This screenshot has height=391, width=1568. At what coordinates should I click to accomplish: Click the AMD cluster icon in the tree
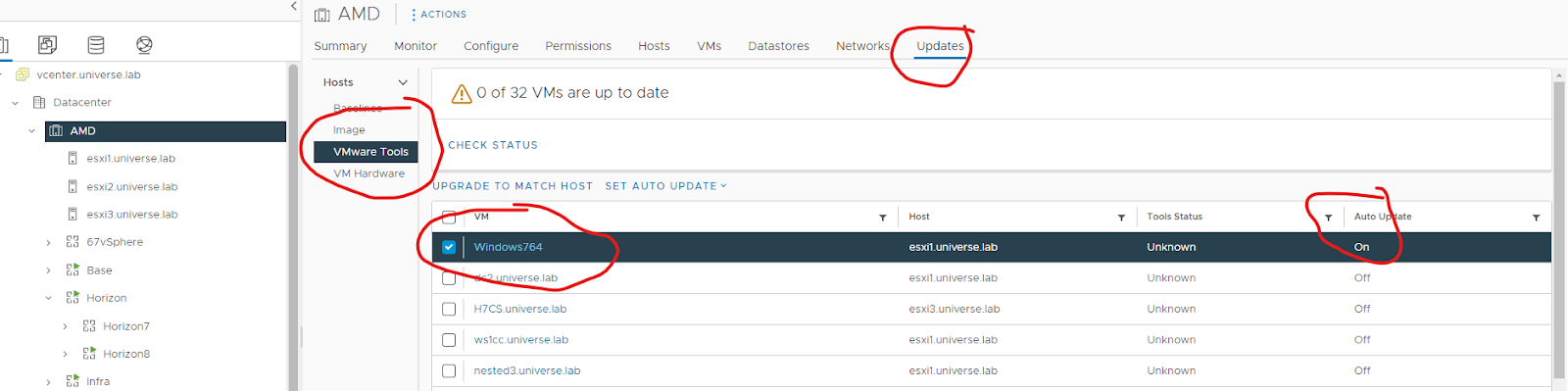tap(56, 130)
